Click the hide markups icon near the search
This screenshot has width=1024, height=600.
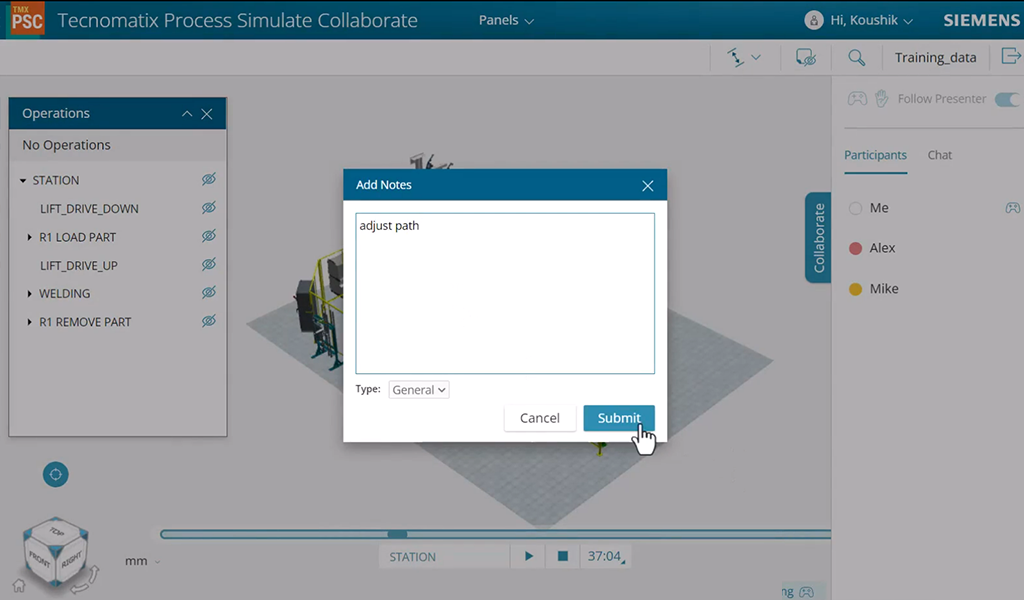(x=806, y=57)
